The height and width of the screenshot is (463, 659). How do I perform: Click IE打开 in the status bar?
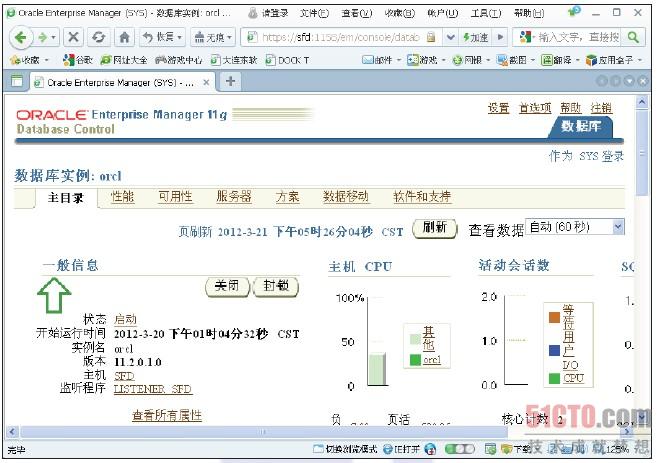(x=401, y=449)
